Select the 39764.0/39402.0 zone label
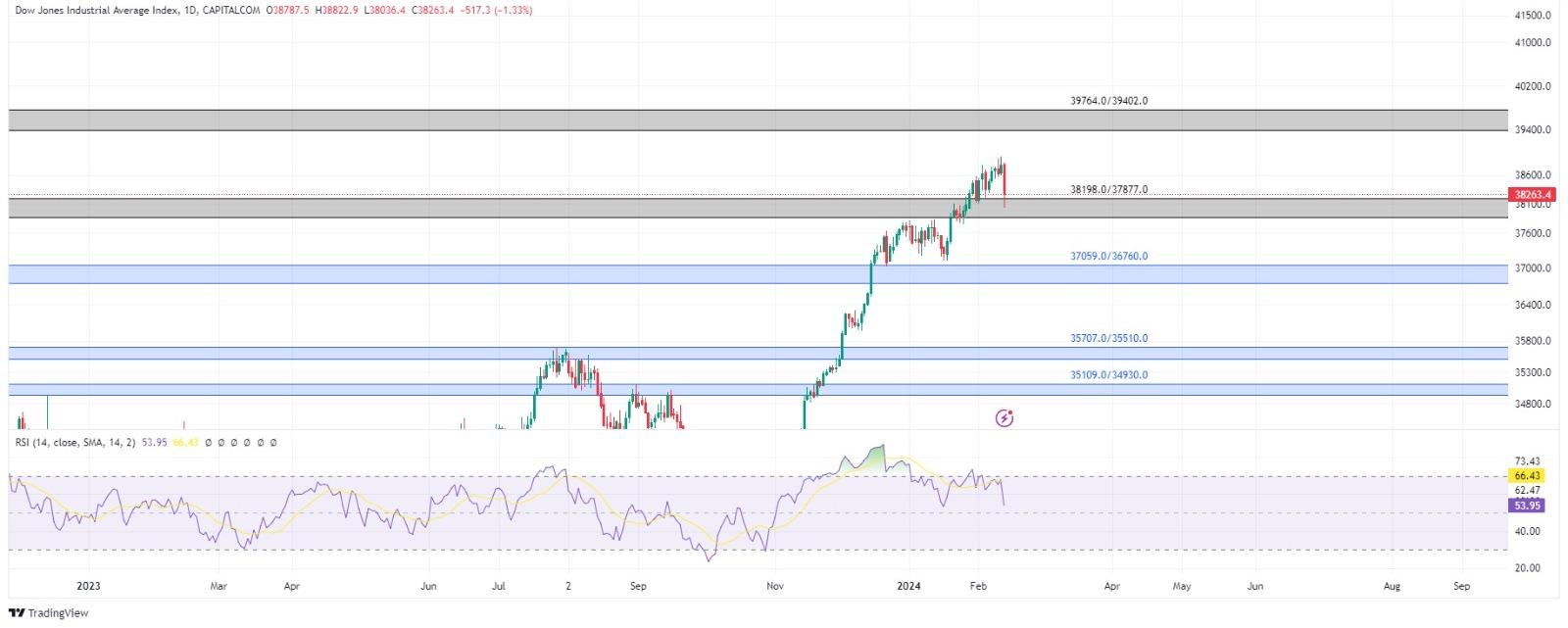 [x=1108, y=101]
